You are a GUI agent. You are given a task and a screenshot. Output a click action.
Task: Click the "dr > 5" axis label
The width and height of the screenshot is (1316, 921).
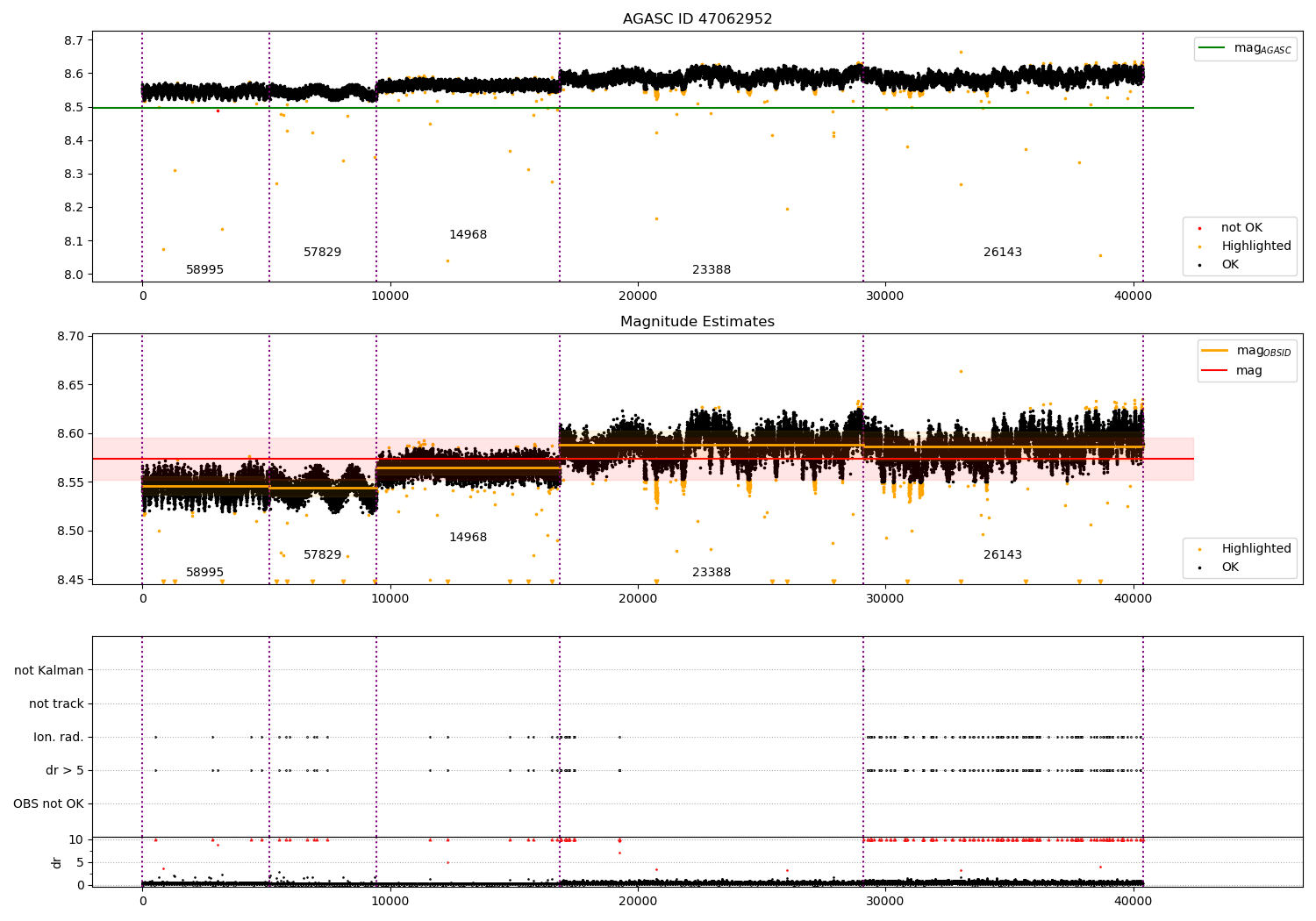coord(65,771)
